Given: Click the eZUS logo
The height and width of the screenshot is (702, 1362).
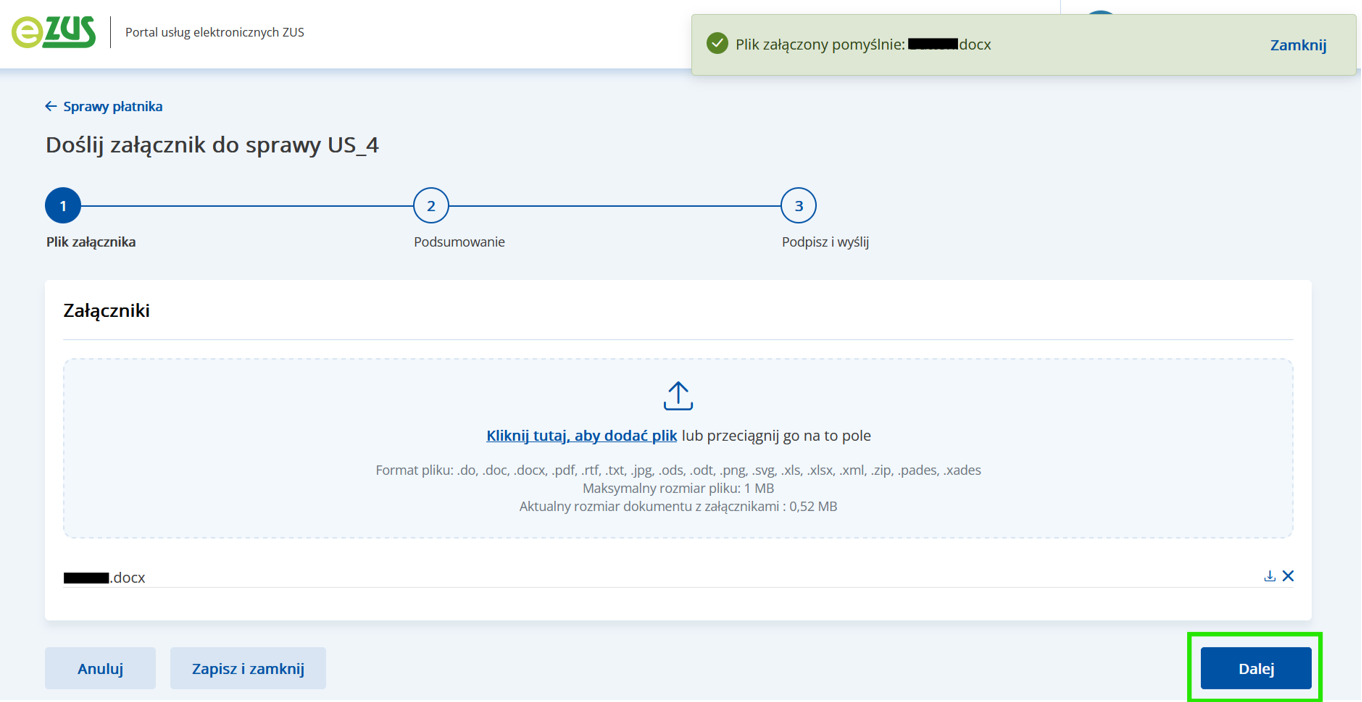Looking at the screenshot, I should (54, 32).
